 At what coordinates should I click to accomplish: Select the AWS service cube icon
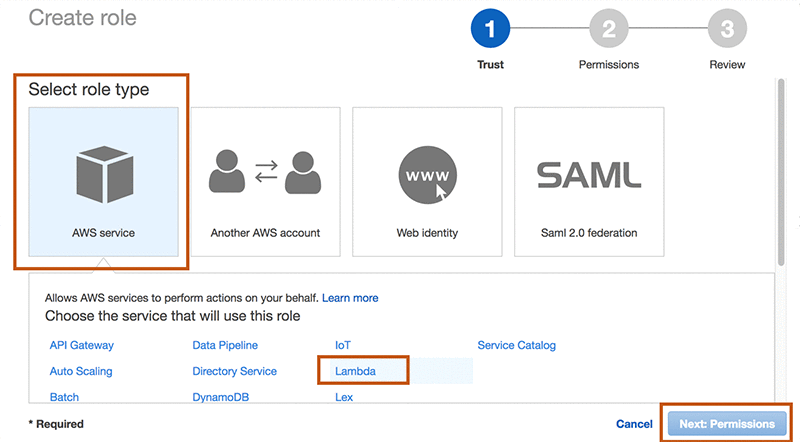[105, 174]
